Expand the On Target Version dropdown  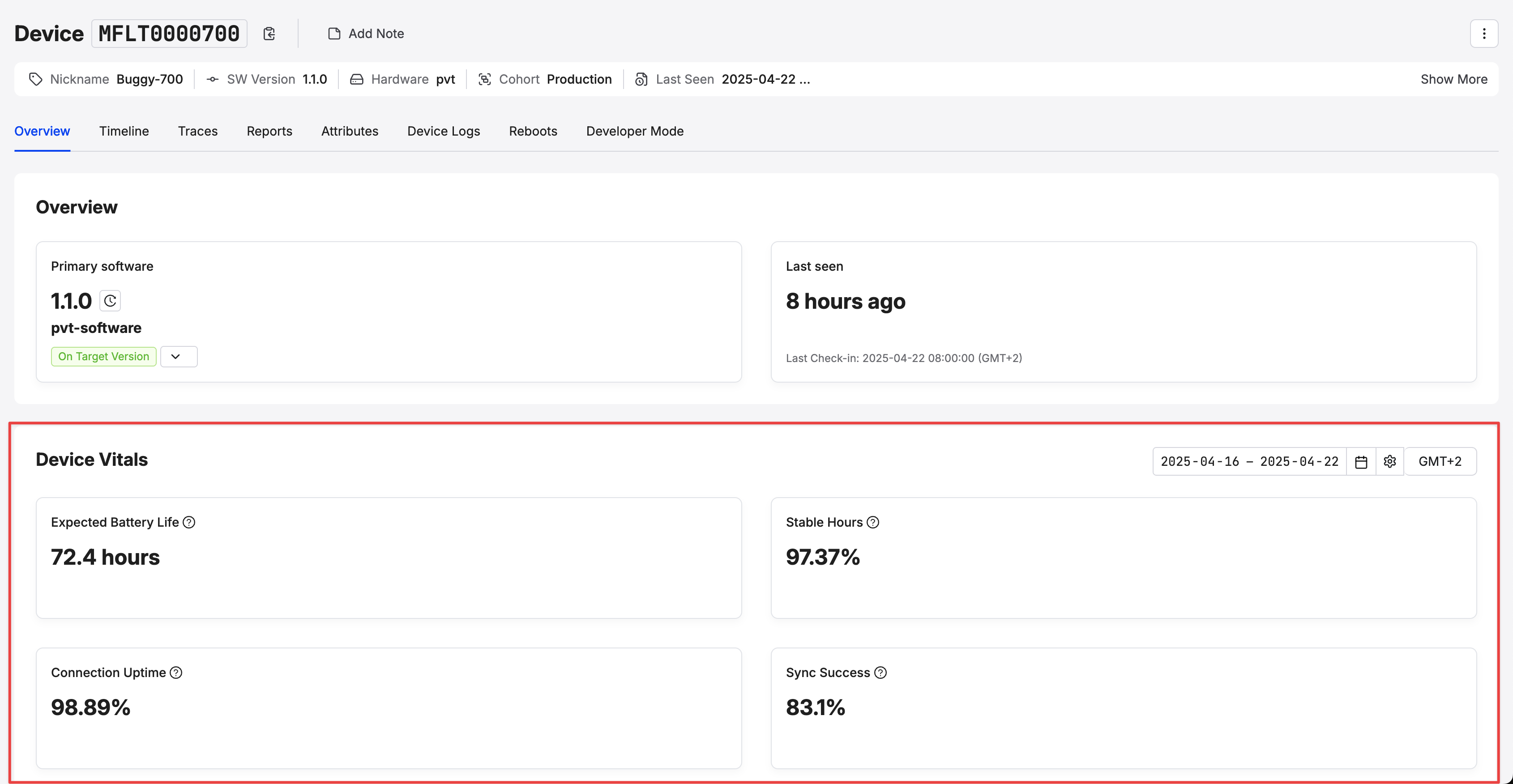click(179, 357)
